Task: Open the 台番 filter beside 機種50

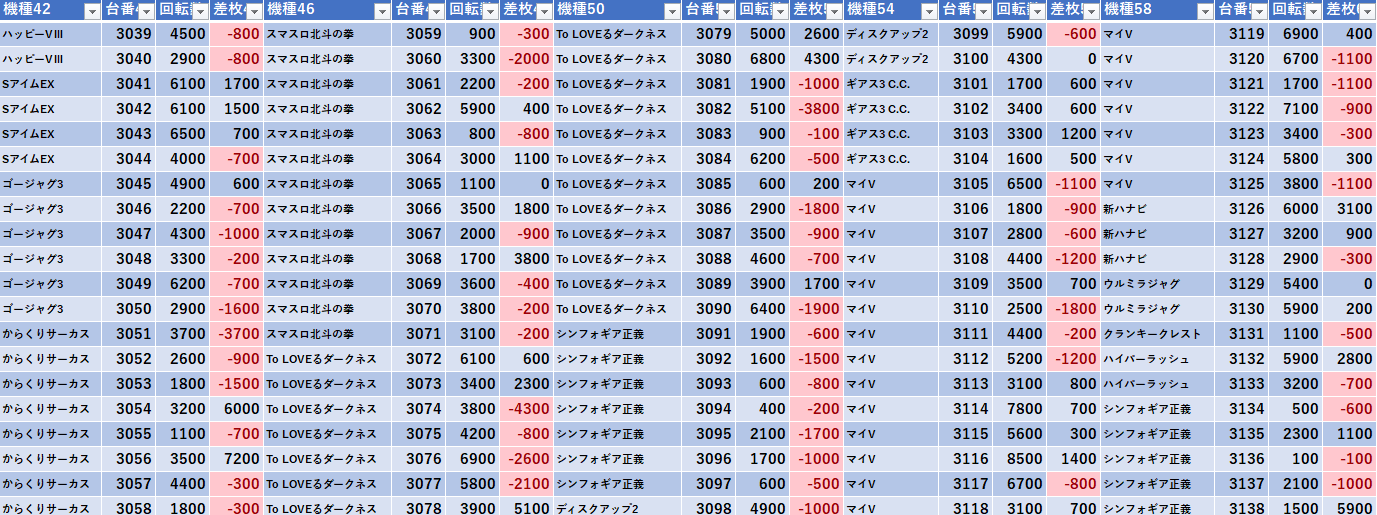Action: pyautogui.click(x=726, y=11)
